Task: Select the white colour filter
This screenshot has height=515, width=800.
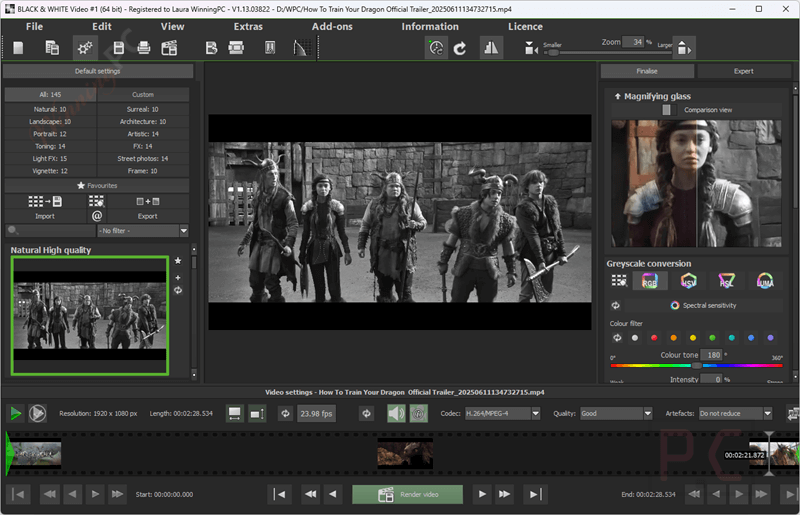Action: (635, 337)
